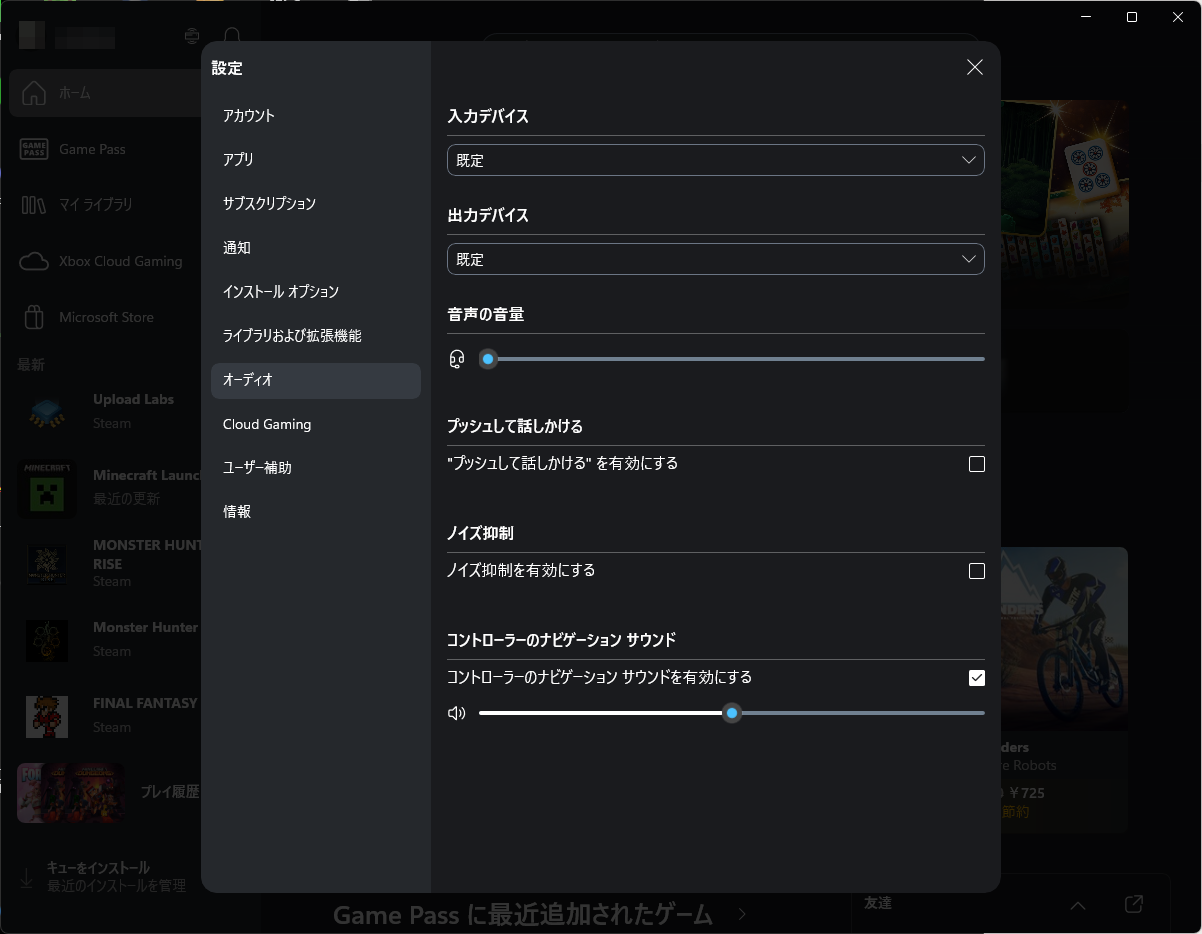Open Game Pass from sidebar icon
1202x934 pixels.
click(34, 149)
